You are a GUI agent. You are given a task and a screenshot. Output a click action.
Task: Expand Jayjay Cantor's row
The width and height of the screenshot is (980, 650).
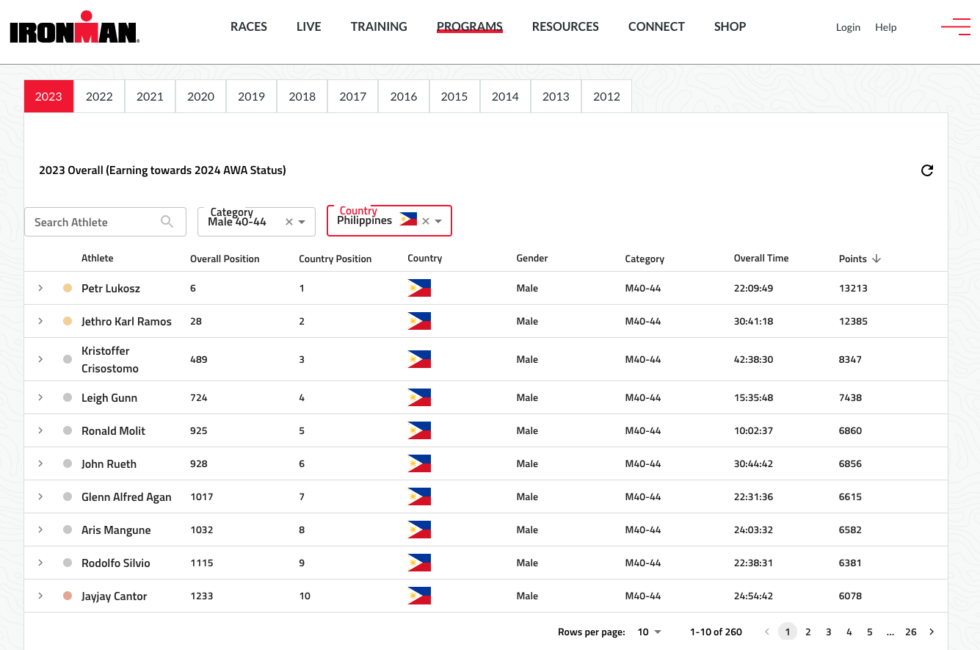tap(41, 596)
